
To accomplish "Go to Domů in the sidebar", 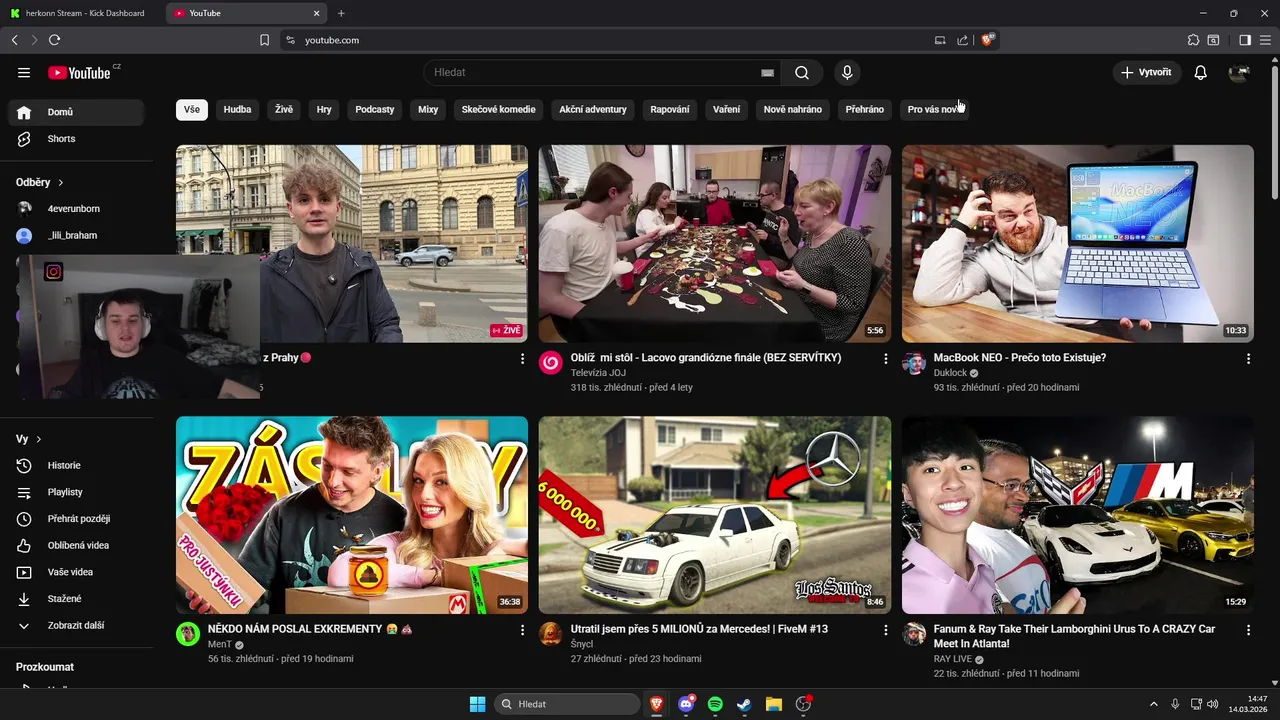I will click(76, 112).
